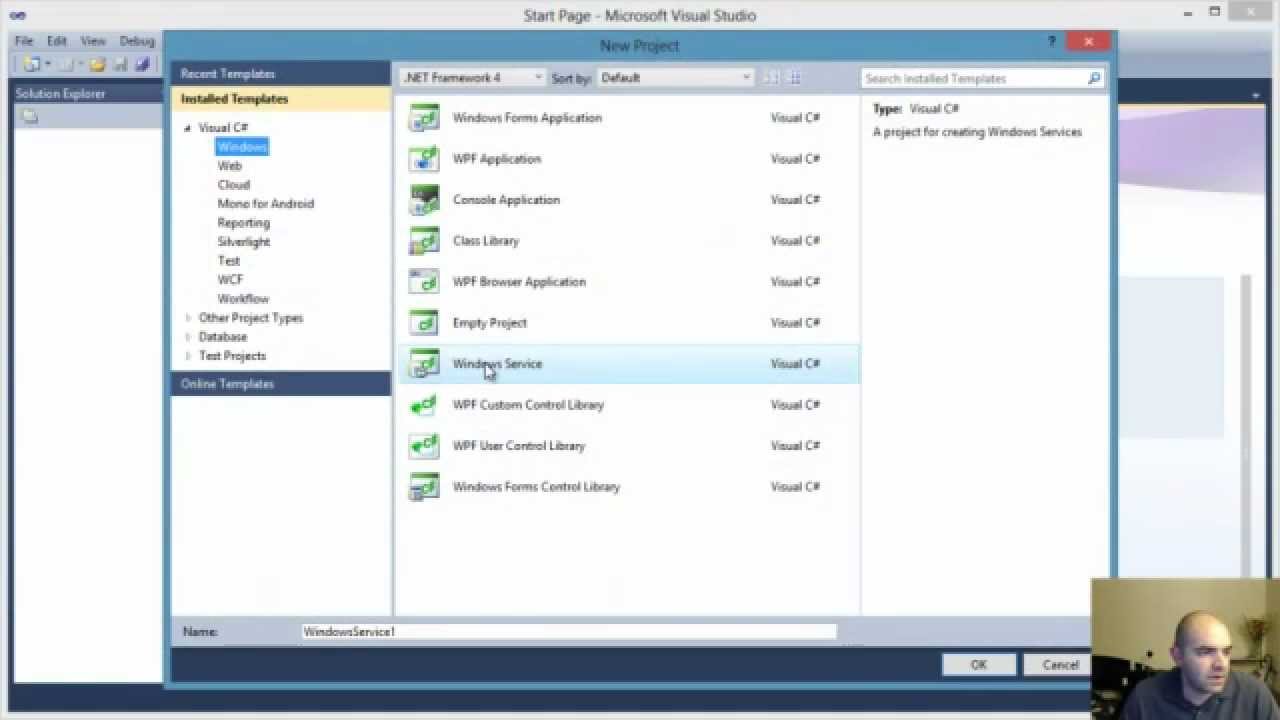Click the Add New Item toolbar icon
Viewport: 1280px width, 720px height.
tap(65, 65)
